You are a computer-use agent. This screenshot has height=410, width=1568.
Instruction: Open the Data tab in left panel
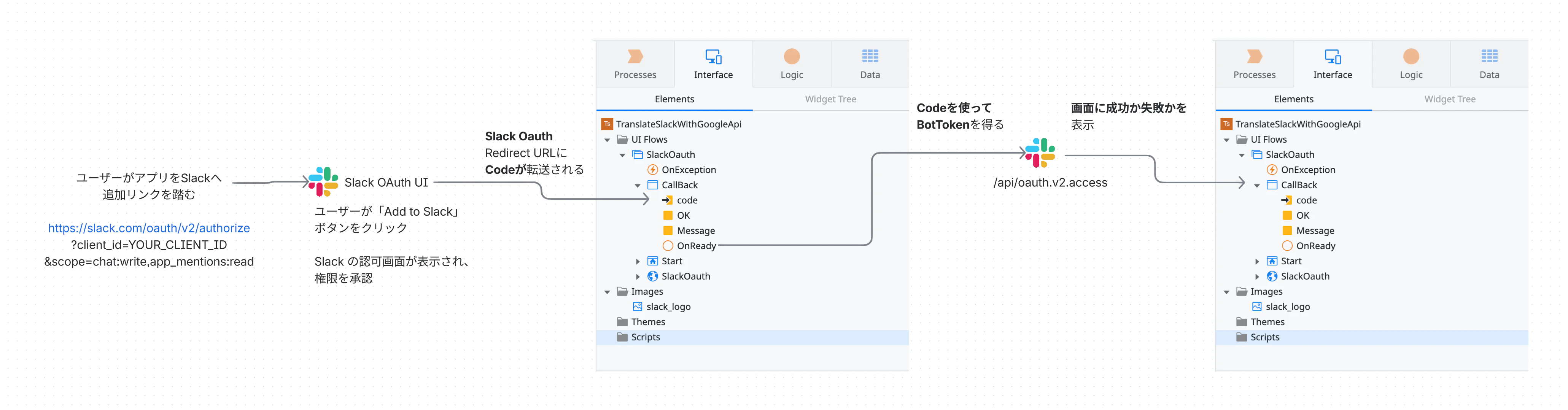pos(870,64)
